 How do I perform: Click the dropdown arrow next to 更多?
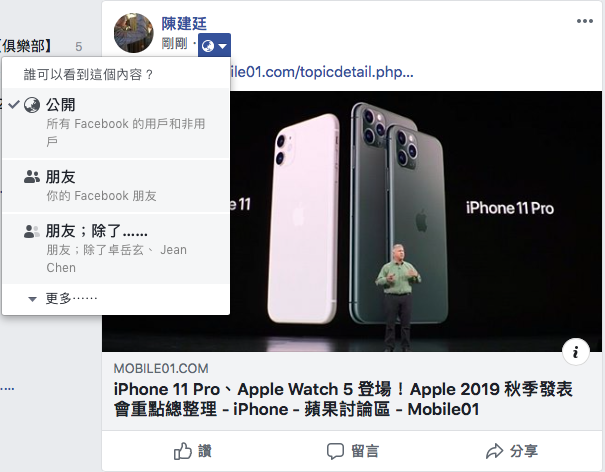point(32,299)
